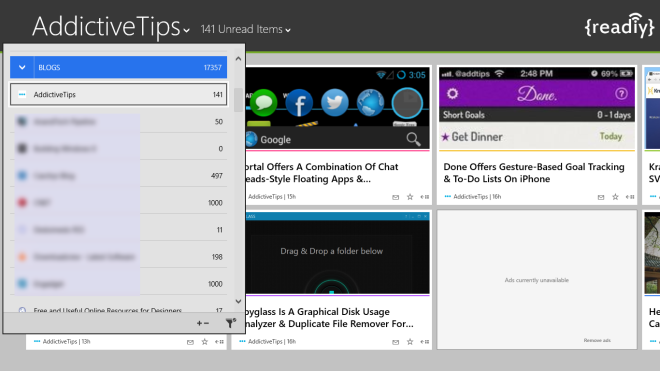Click the send-to icon on the 13h article
Screen dimensions: 660x371
point(219,342)
